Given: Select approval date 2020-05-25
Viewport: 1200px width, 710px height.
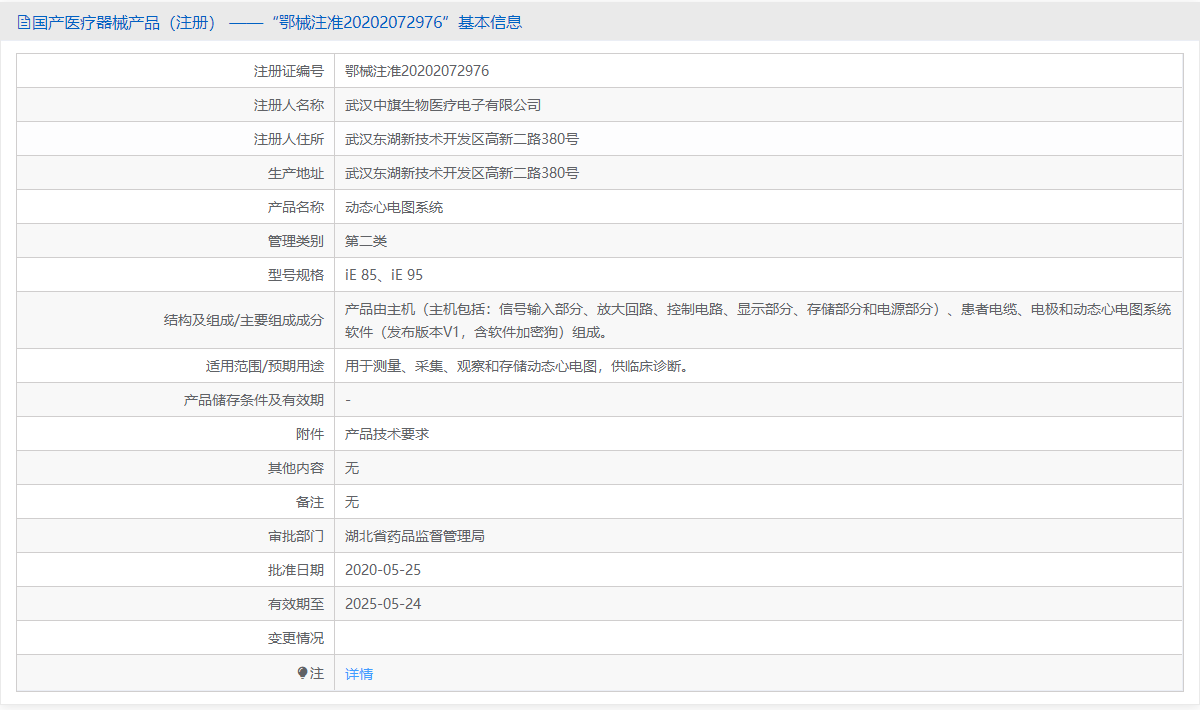Looking at the screenshot, I should pos(383,570).
